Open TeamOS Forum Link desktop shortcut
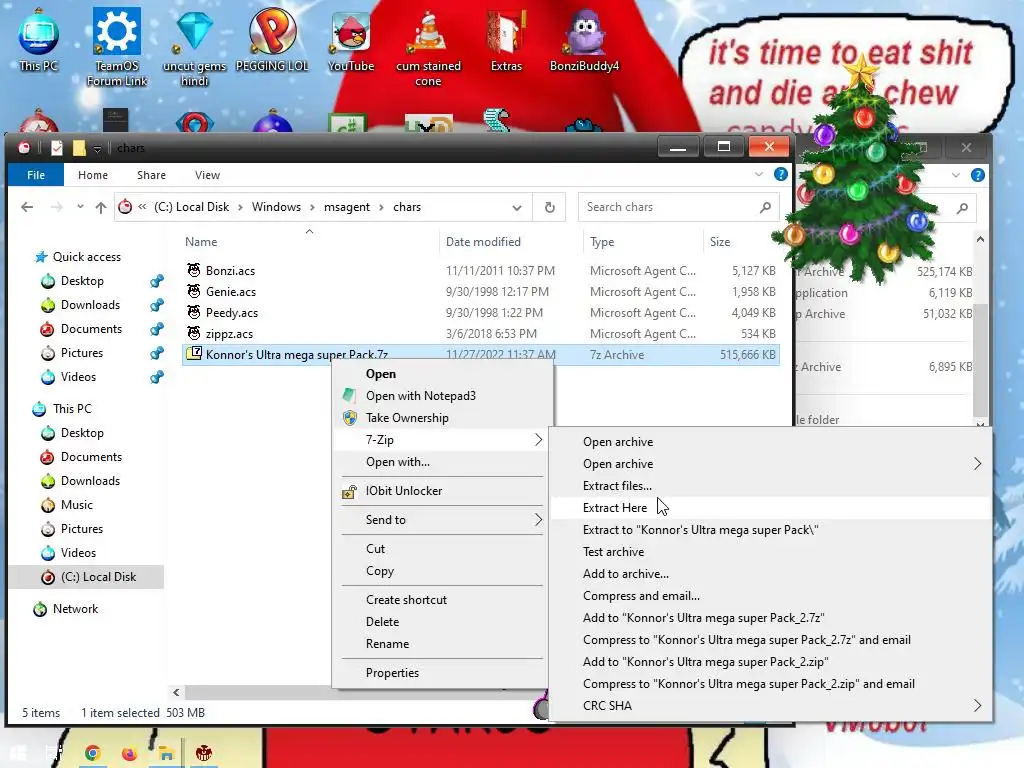This screenshot has width=1024, height=768. pyautogui.click(x=117, y=46)
